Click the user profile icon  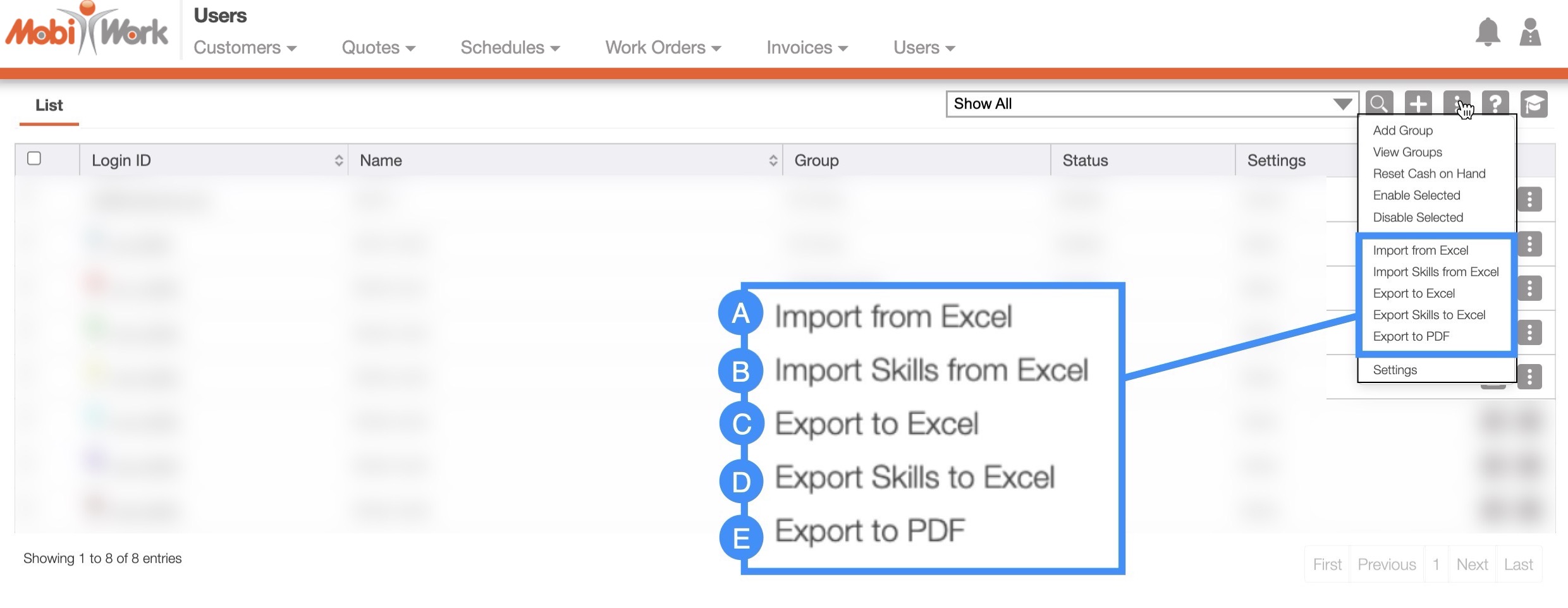point(1530,32)
